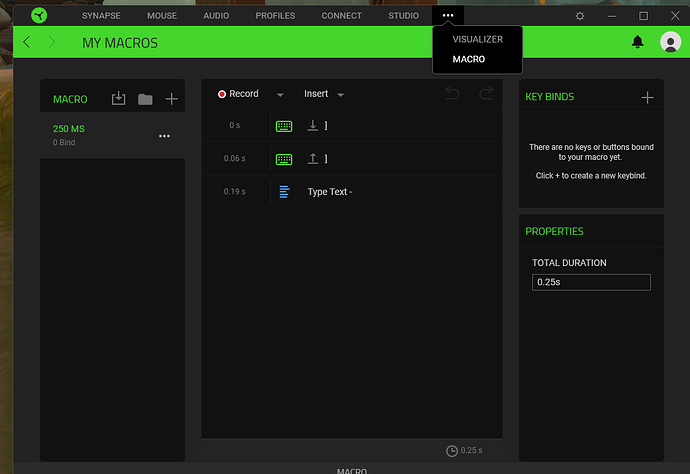This screenshot has width=690, height=474.
Task: Open options for 250 MS macro
Action: coord(164,136)
